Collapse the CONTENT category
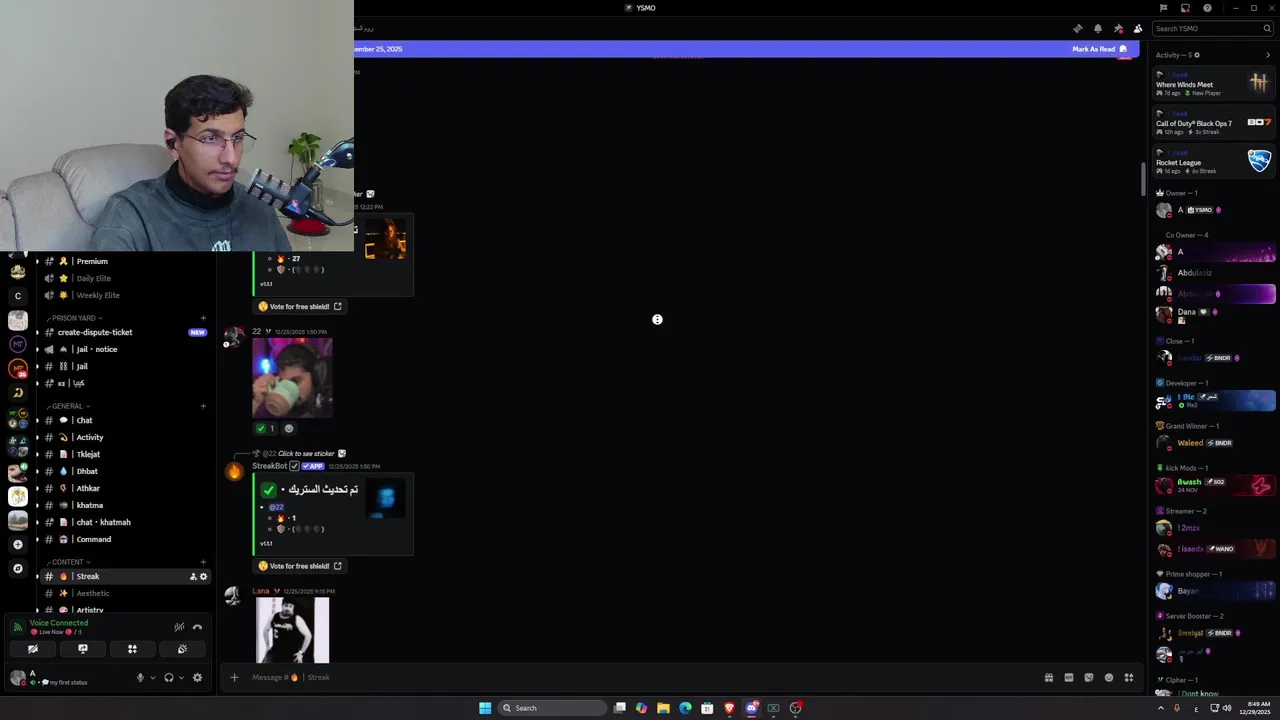 (68, 562)
